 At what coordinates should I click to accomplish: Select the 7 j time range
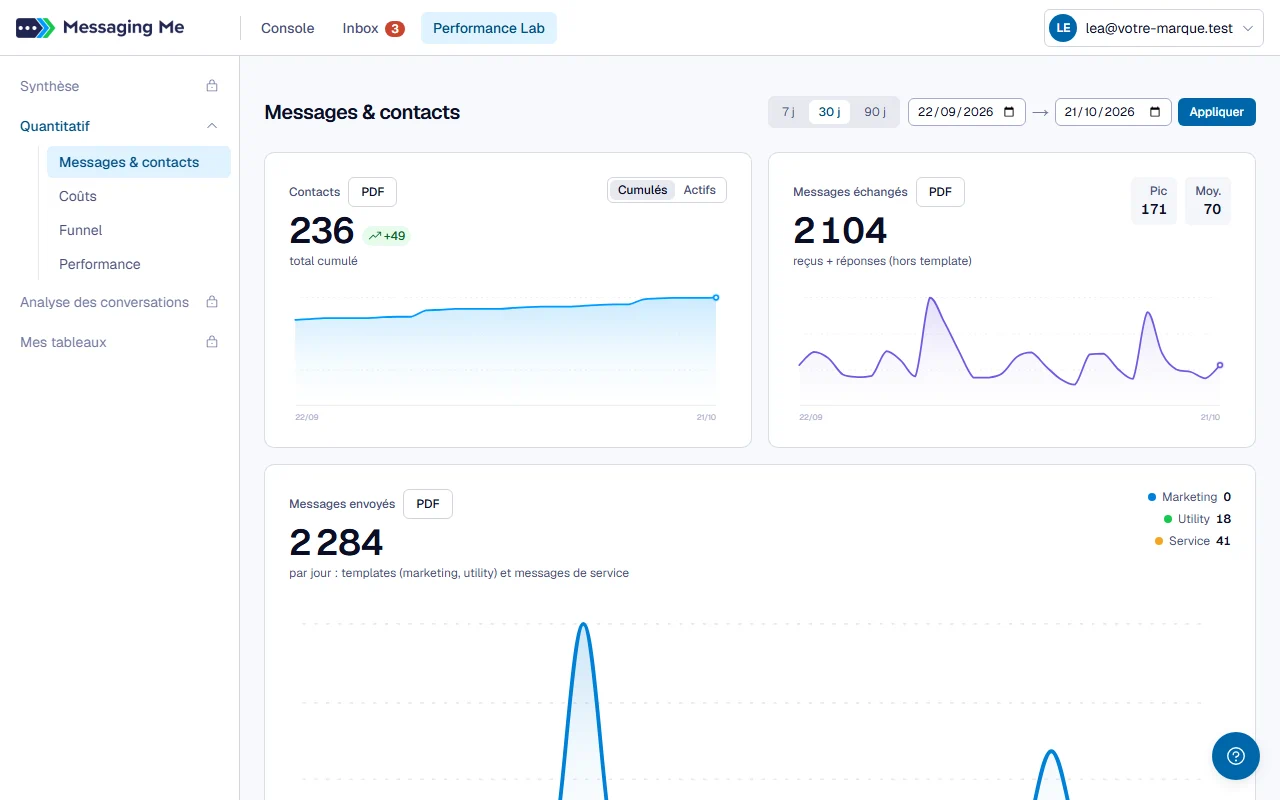pos(788,112)
